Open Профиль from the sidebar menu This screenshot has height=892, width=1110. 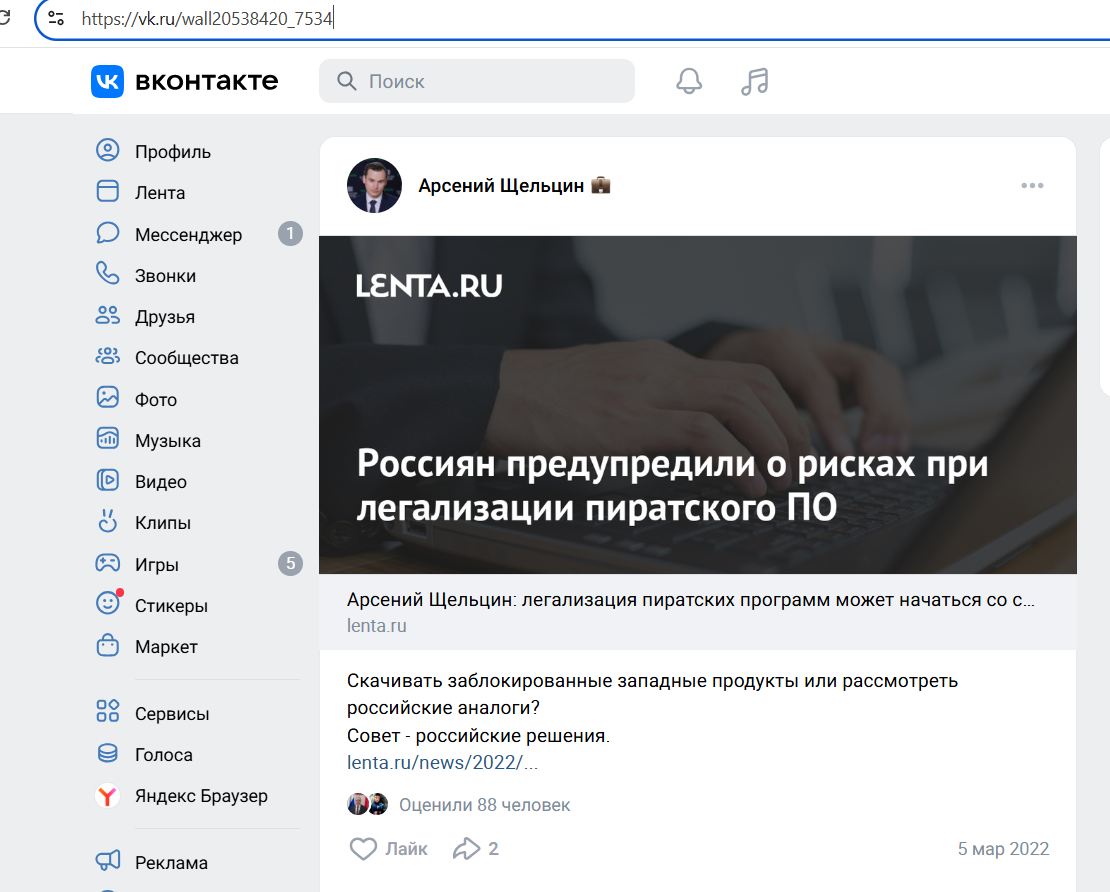click(x=173, y=151)
